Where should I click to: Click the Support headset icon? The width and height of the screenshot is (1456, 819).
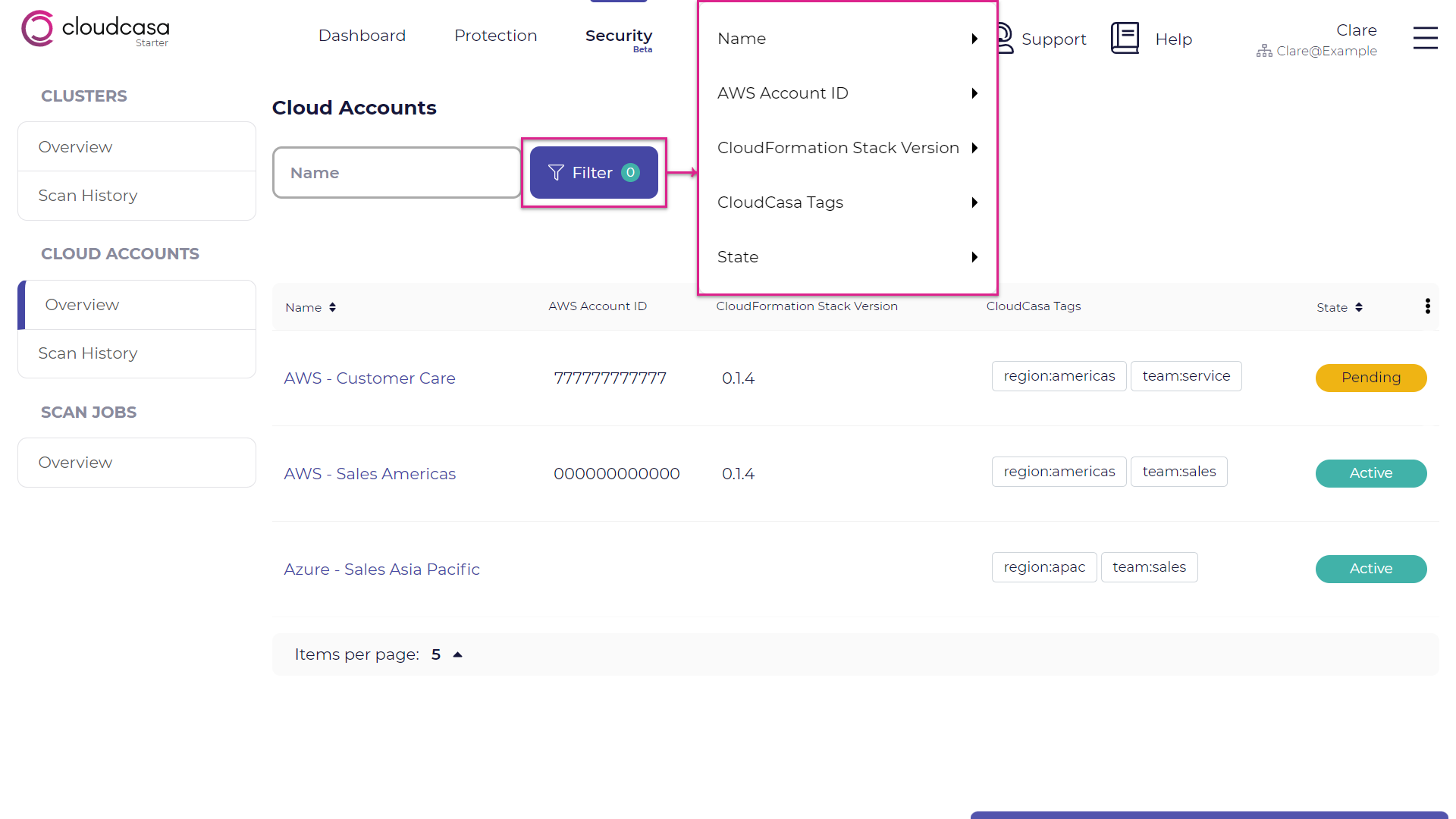pos(1006,38)
